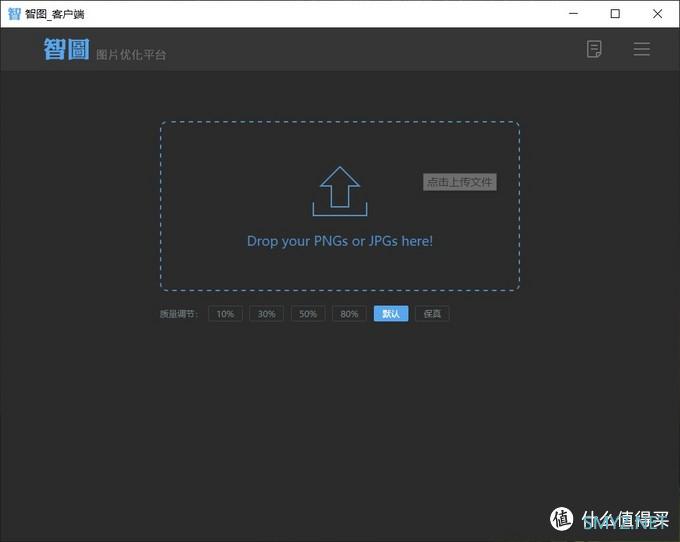Maximize the 智图 client window
The width and height of the screenshot is (680, 542).
(x=615, y=14)
